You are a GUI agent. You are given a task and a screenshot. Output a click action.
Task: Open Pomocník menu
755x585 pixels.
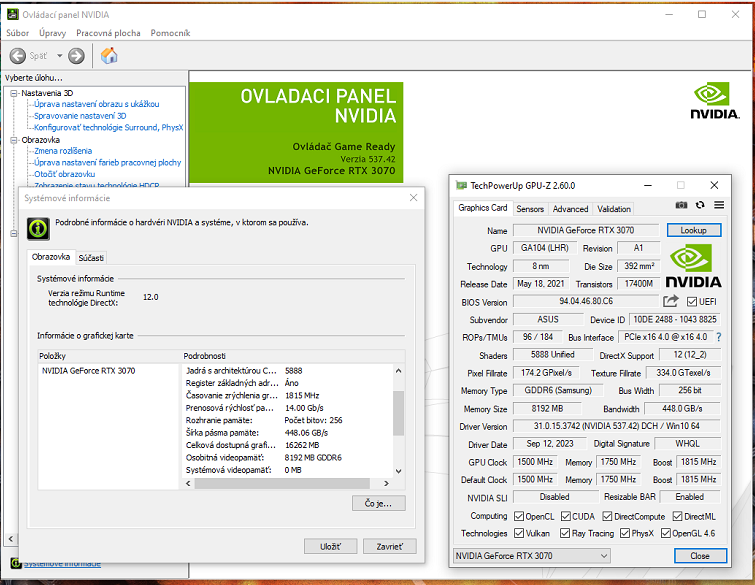(170, 33)
